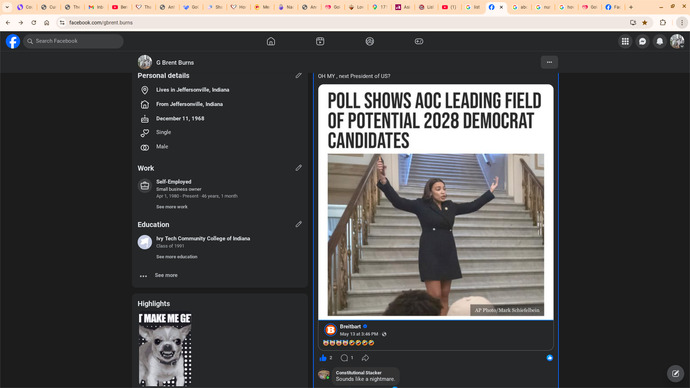Reload the page with refresh icon
This screenshot has width=690, height=388.
[x=34, y=22]
